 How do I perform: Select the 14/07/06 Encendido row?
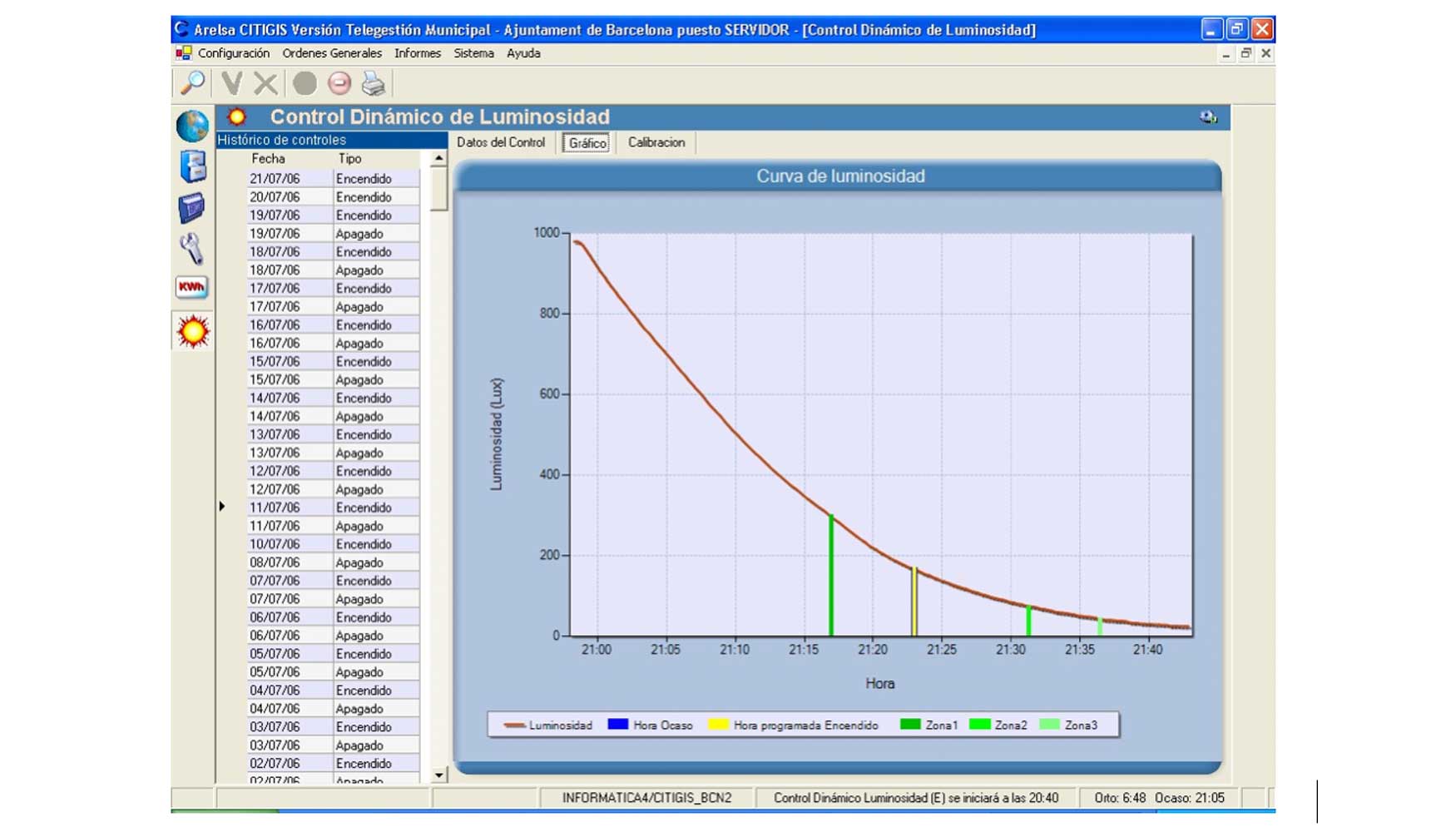tap(334, 399)
